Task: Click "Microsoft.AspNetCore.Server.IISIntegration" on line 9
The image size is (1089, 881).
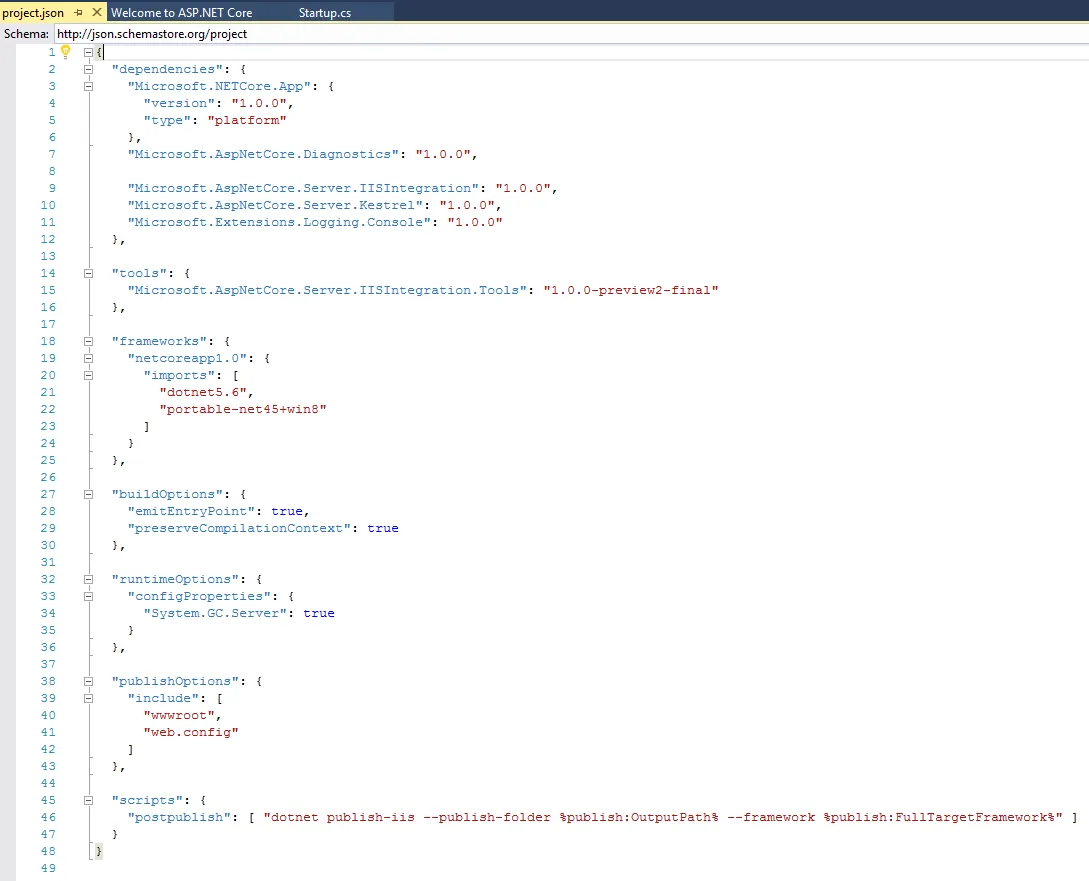Action: click(303, 188)
